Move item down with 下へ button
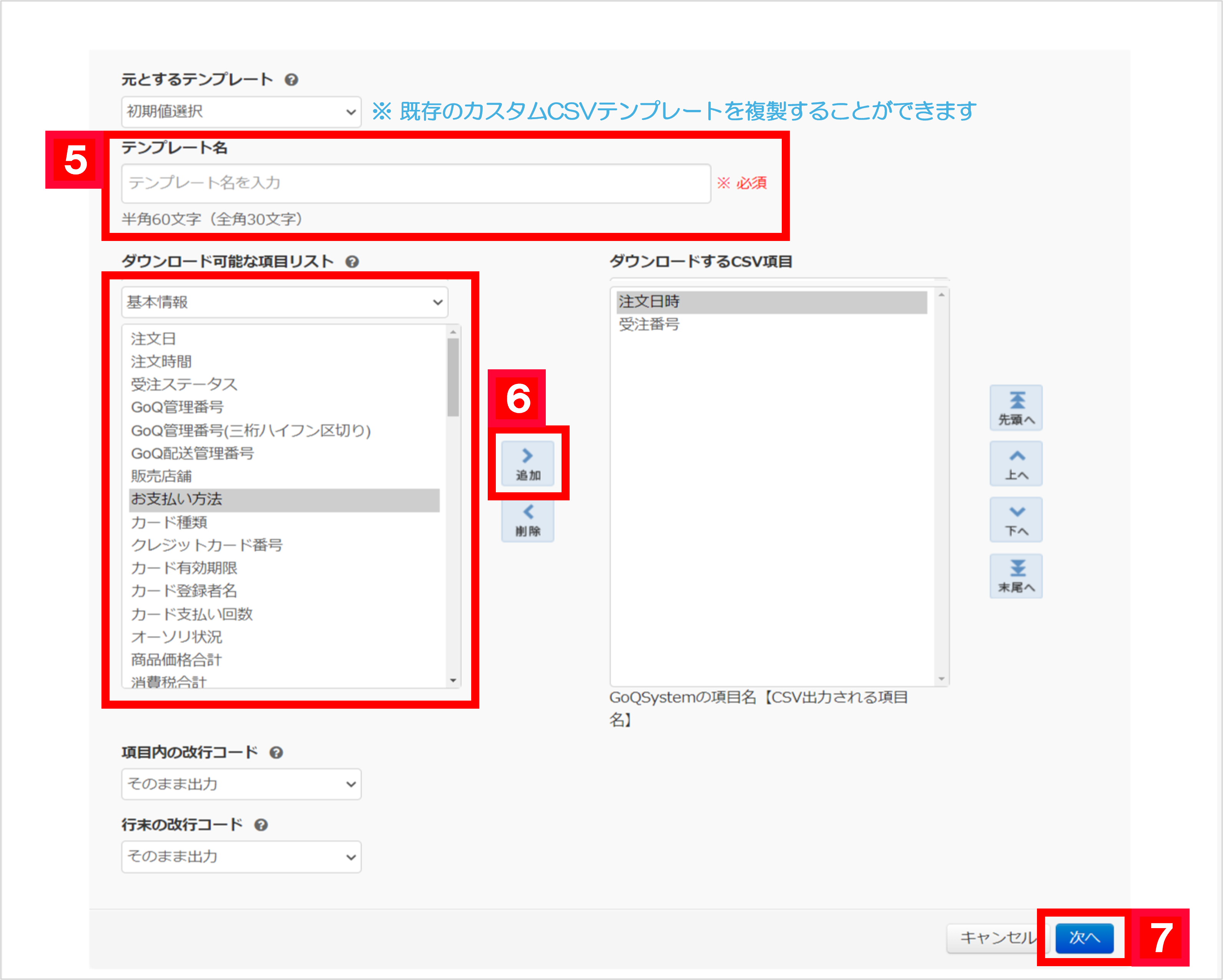 point(1016,520)
